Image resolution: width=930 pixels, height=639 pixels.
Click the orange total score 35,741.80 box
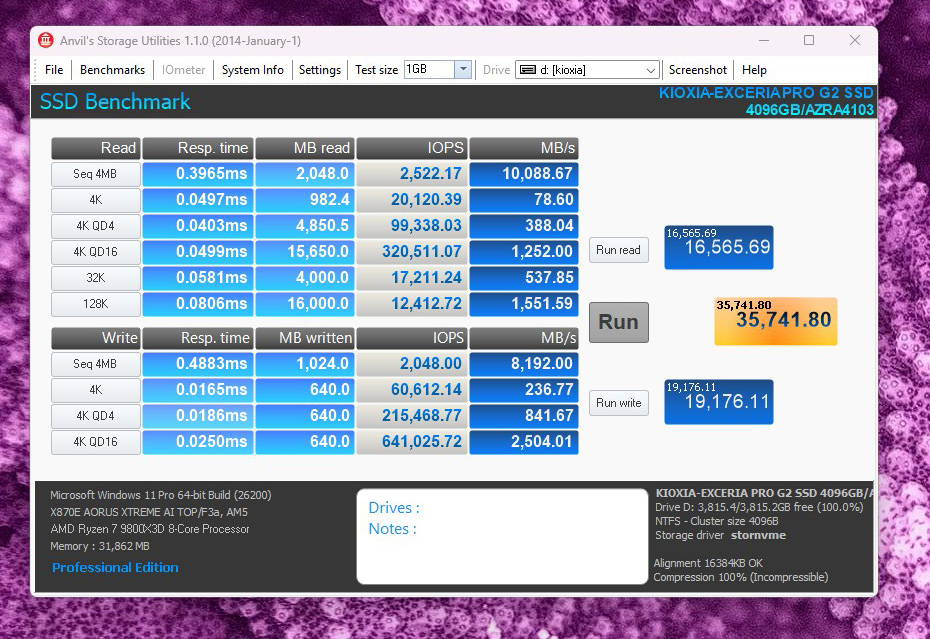(775, 321)
